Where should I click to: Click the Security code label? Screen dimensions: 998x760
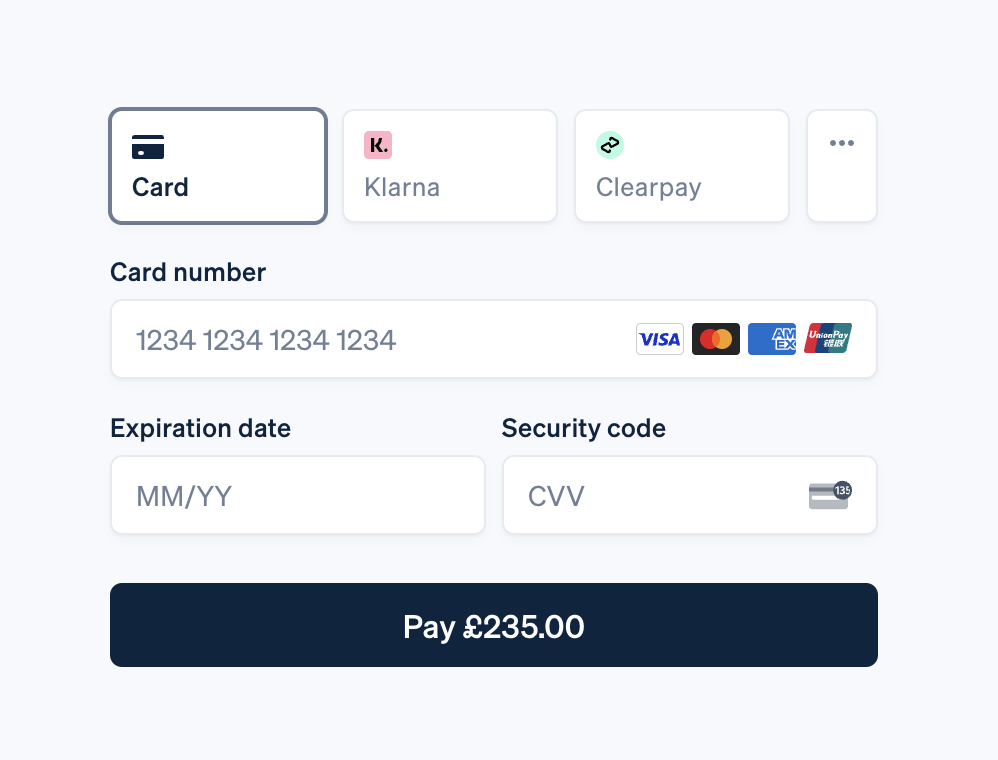click(583, 428)
